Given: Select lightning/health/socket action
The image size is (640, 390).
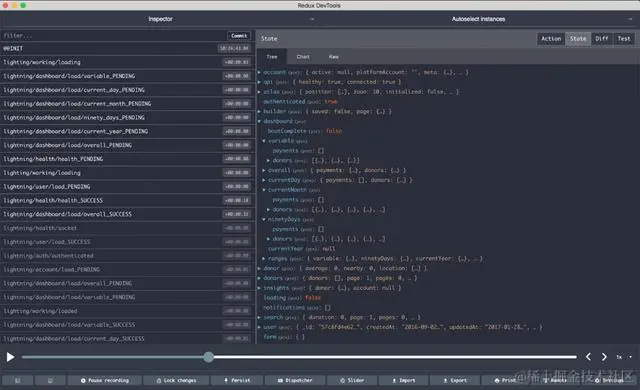Looking at the screenshot, I should (x=127, y=228).
